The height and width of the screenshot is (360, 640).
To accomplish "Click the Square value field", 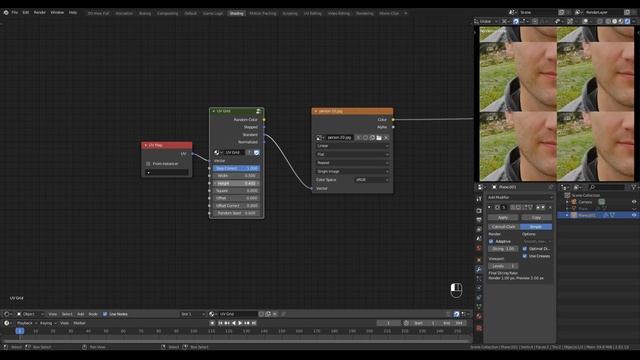I will coord(236,191).
